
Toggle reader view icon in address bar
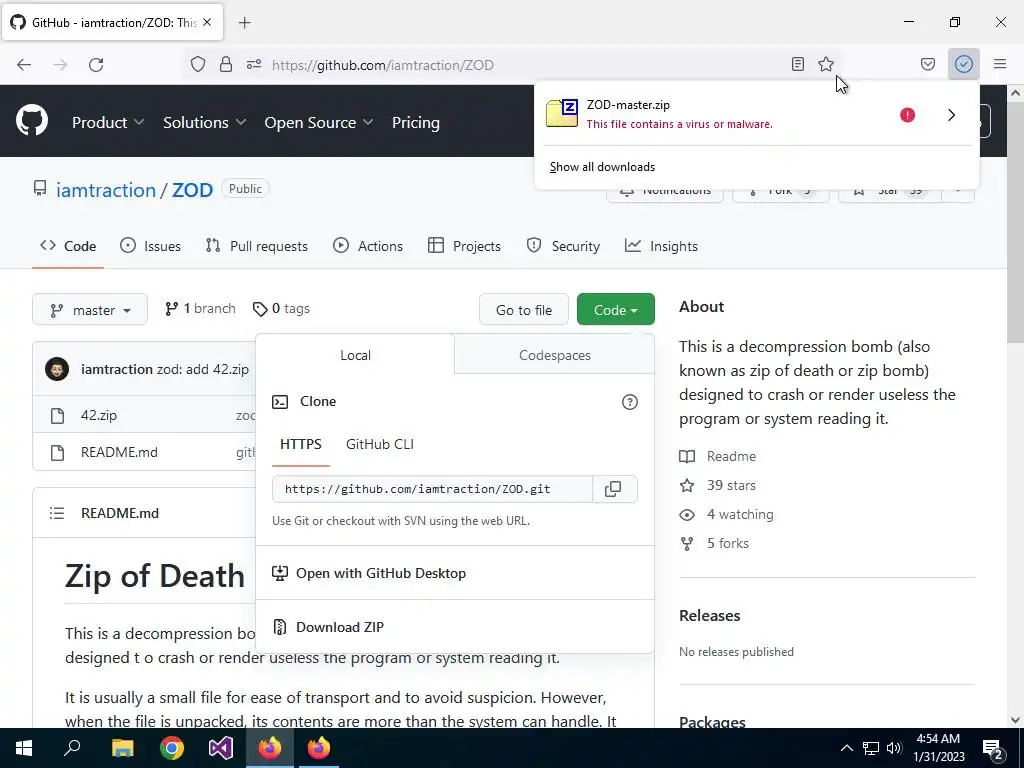click(797, 64)
